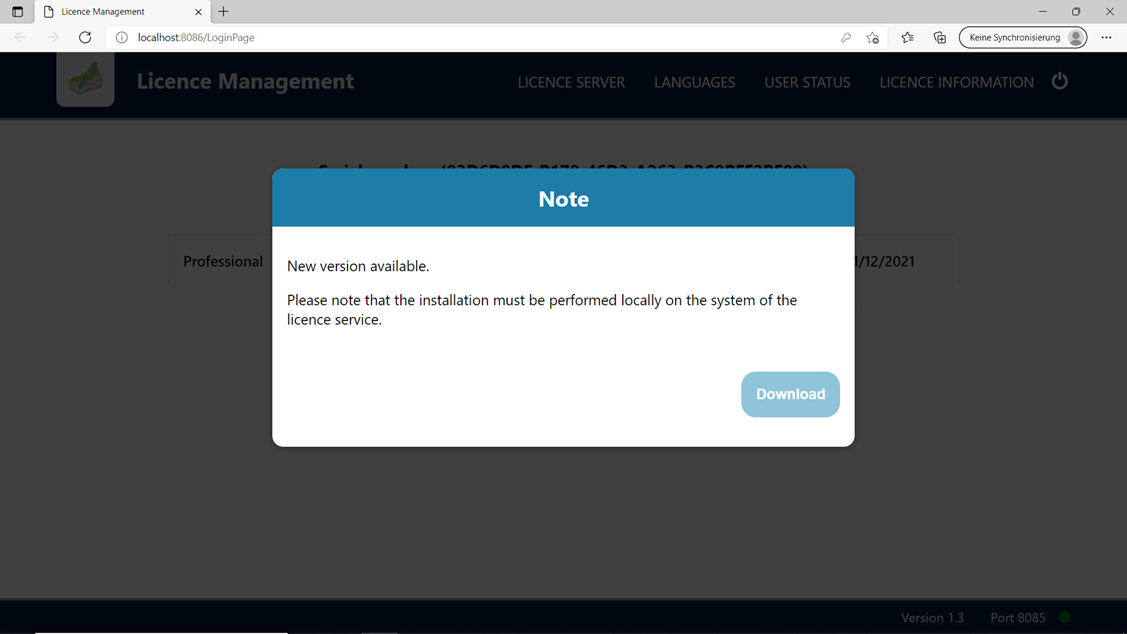Go to the USER STATUS page
1127x634 pixels.
pos(807,82)
